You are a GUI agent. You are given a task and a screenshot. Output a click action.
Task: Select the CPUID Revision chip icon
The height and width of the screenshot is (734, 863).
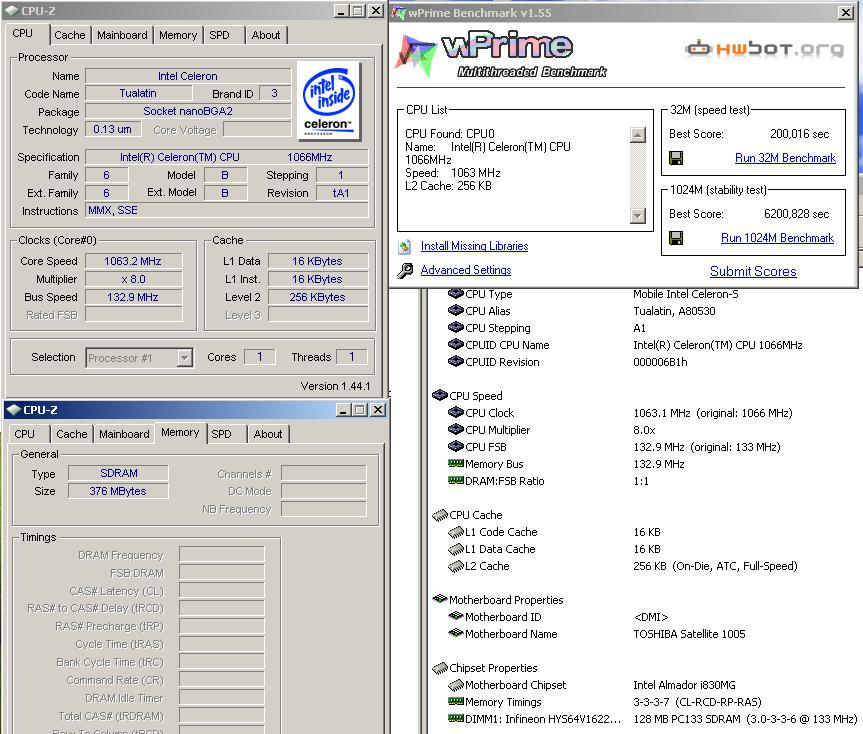click(456, 361)
